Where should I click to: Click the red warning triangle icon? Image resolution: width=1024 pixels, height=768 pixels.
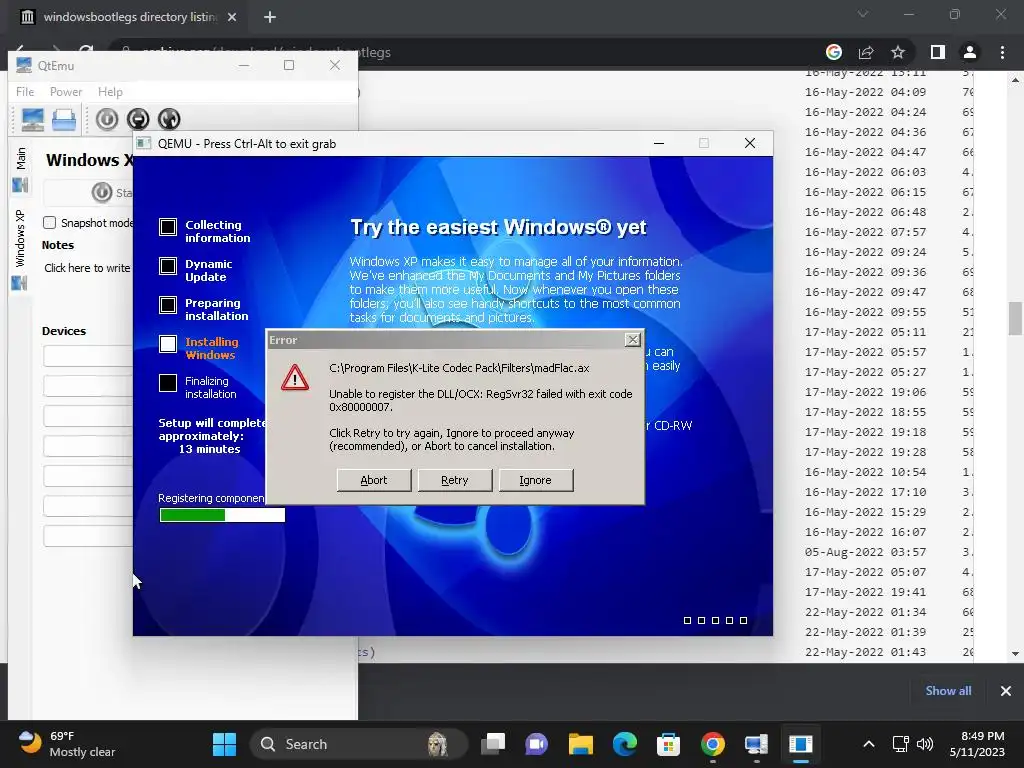295,377
